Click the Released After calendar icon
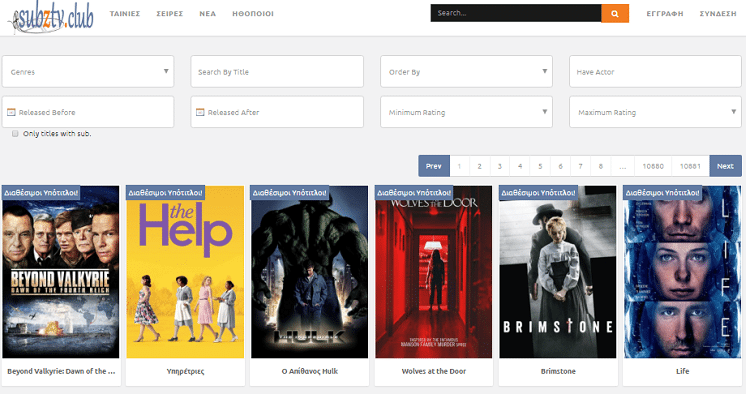 [200, 112]
